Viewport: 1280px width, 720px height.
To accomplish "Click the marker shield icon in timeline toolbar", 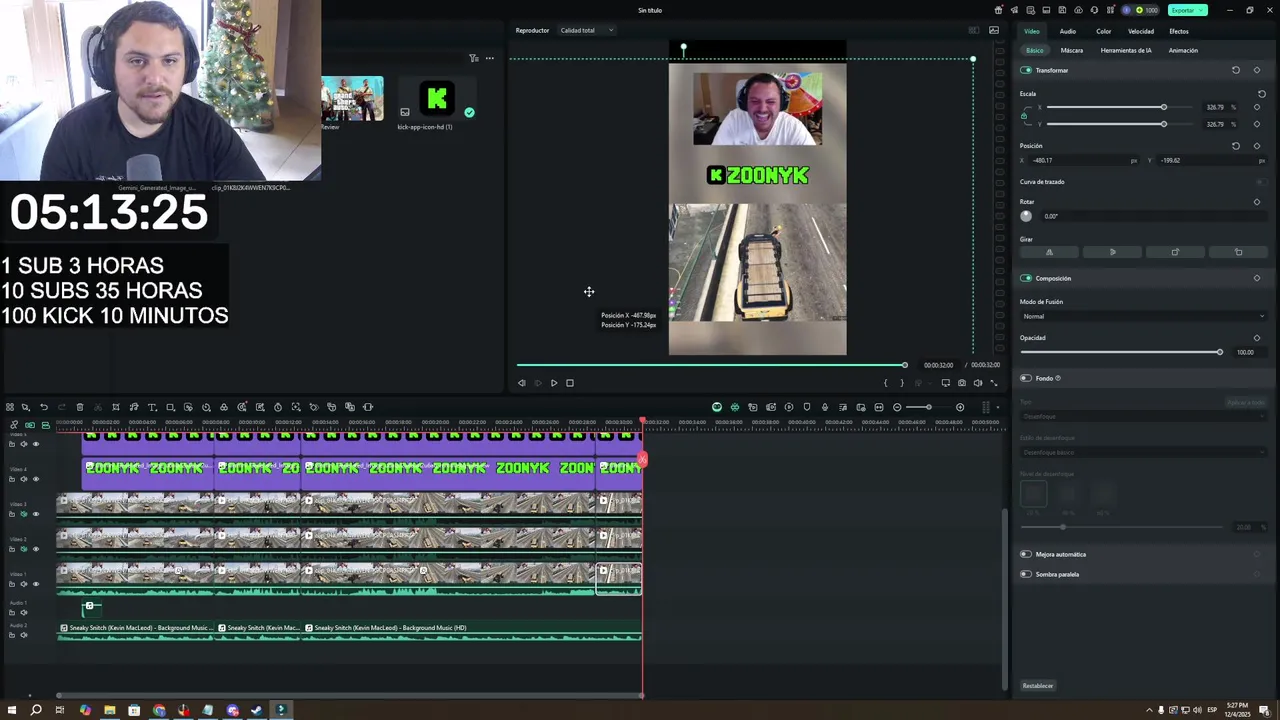I will (807, 407).
